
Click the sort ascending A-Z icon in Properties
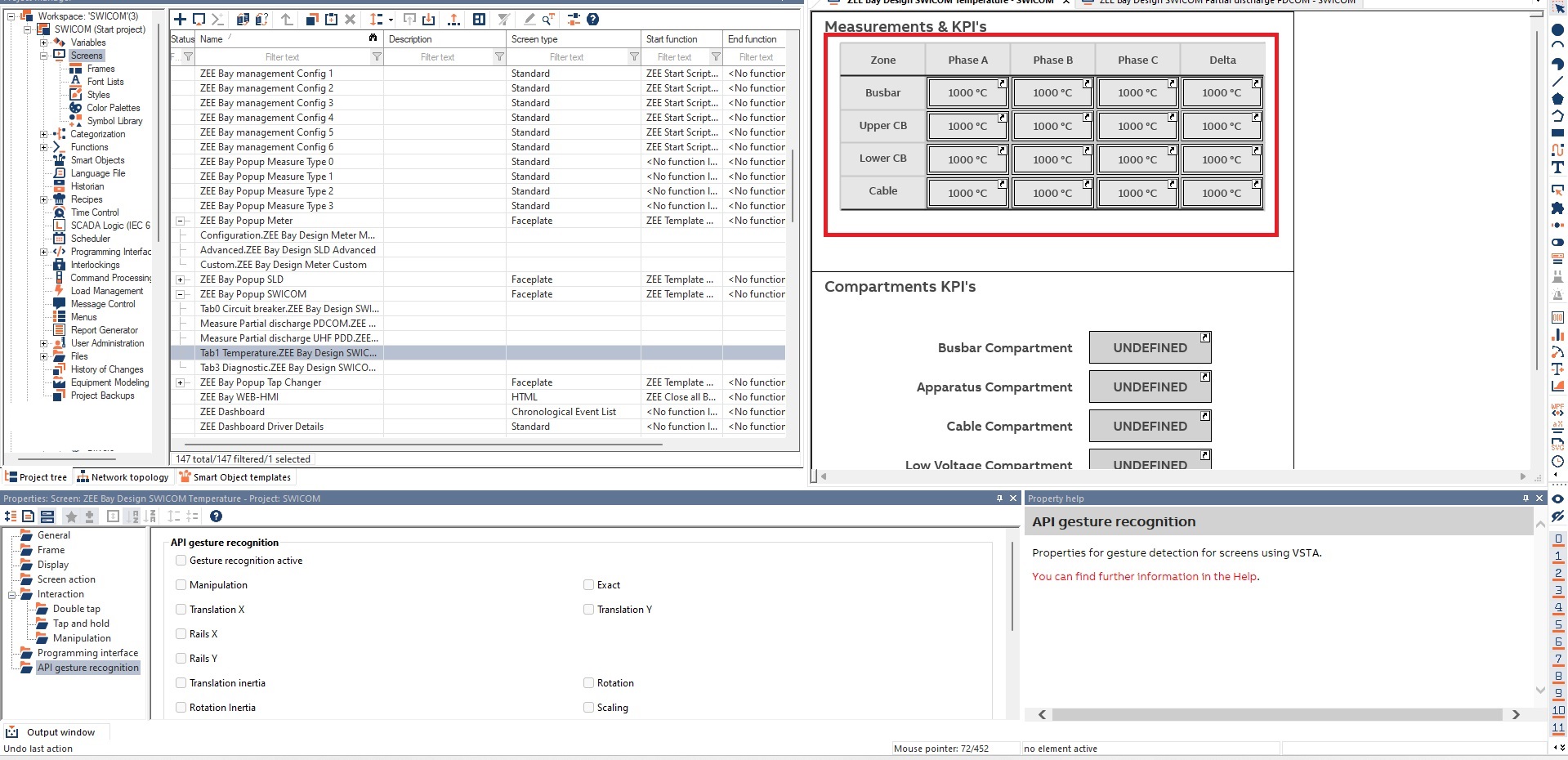pyautogui.click(x=134, y=516)
